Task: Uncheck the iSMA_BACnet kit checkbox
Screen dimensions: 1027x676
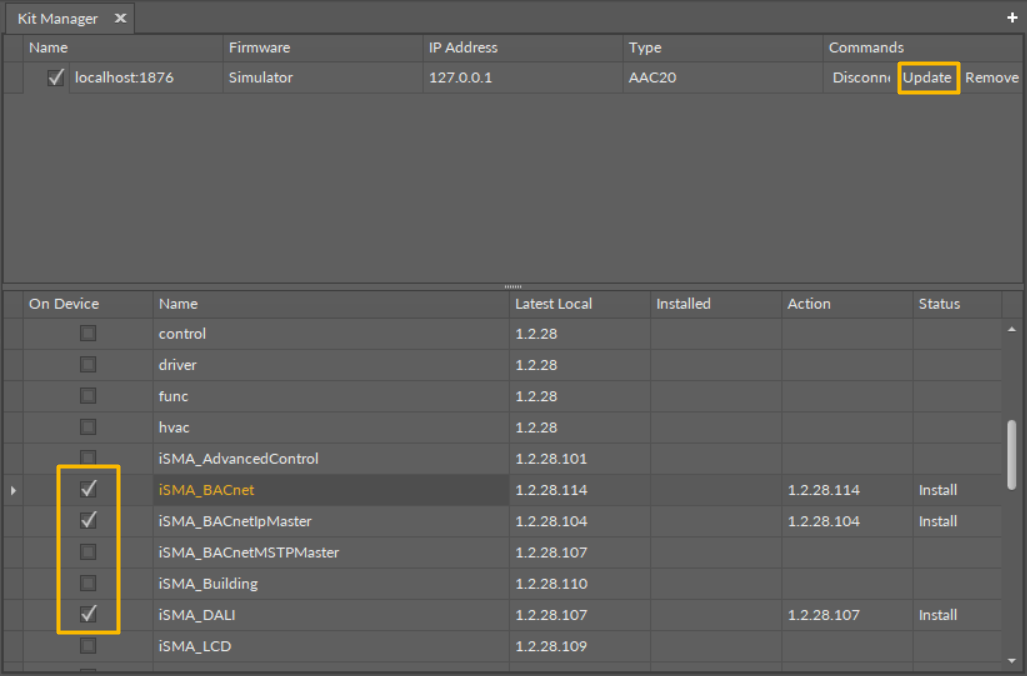Action: [88, 490]
